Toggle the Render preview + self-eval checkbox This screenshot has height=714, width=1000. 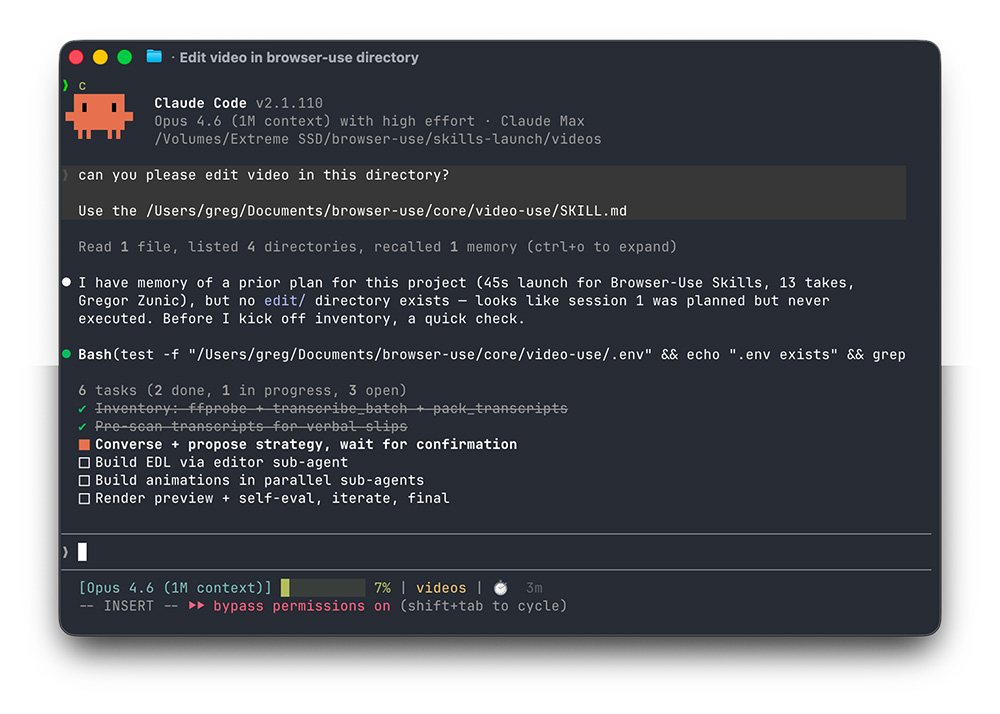coord(84,499)
